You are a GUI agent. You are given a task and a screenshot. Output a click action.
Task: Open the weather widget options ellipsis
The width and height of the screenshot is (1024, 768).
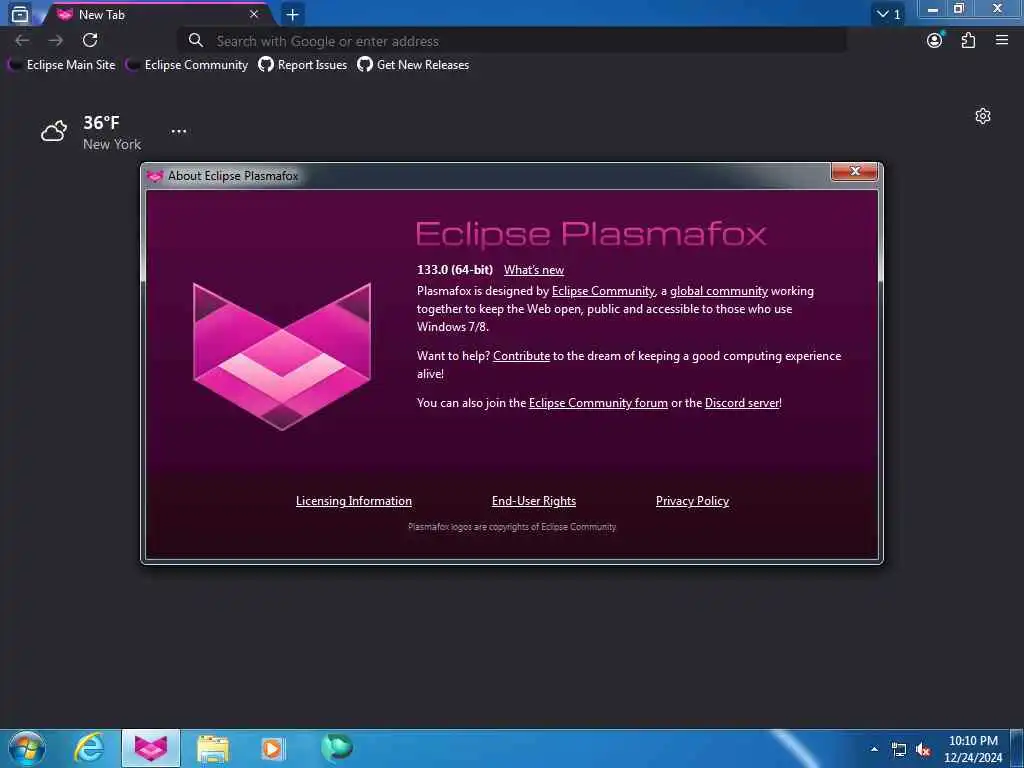[x=178, y=131]
